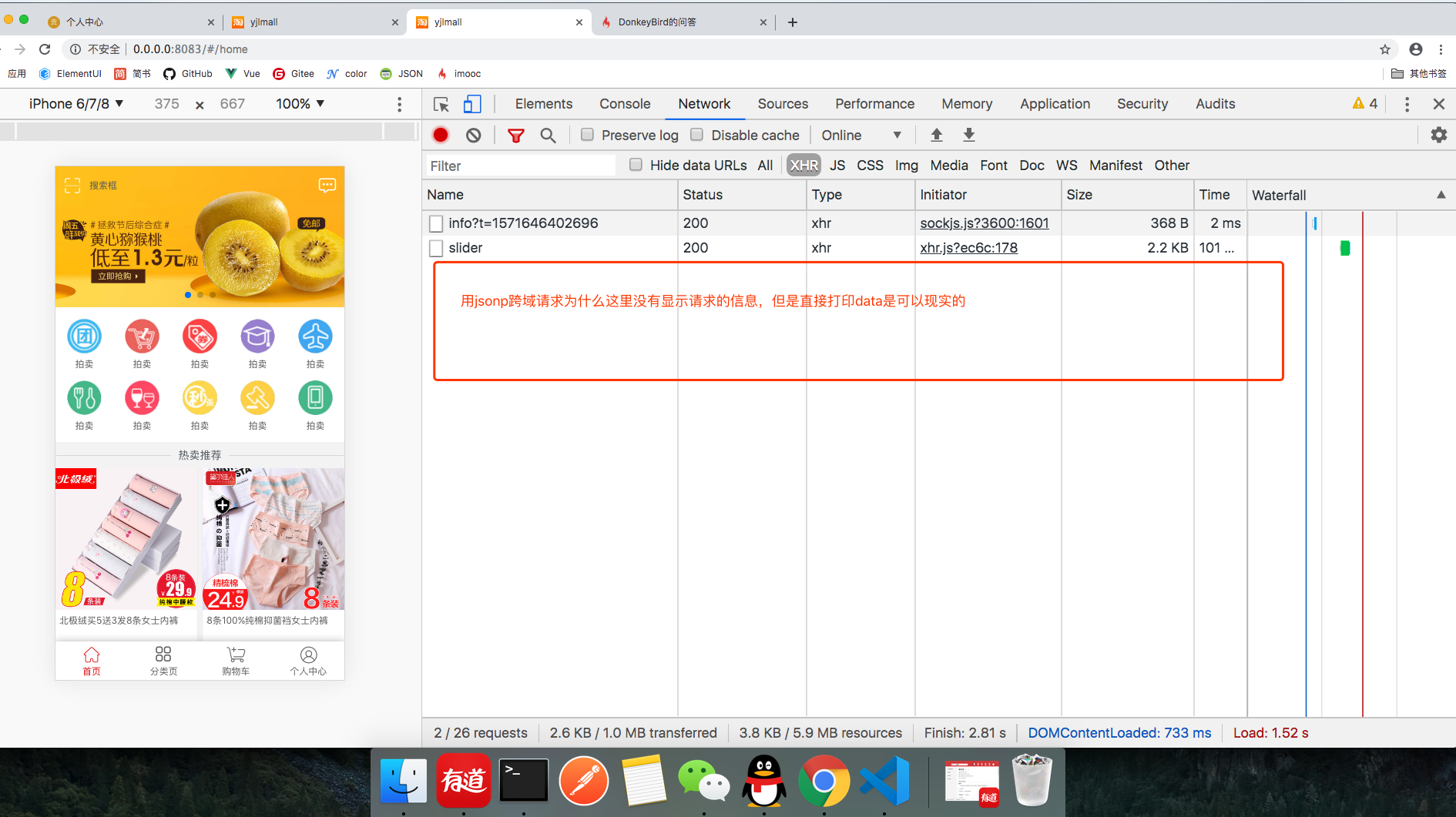Viewport: 1456px width, 817px height.
Task: Sort by Waterfall column arrow
Action: (1441, 195)
